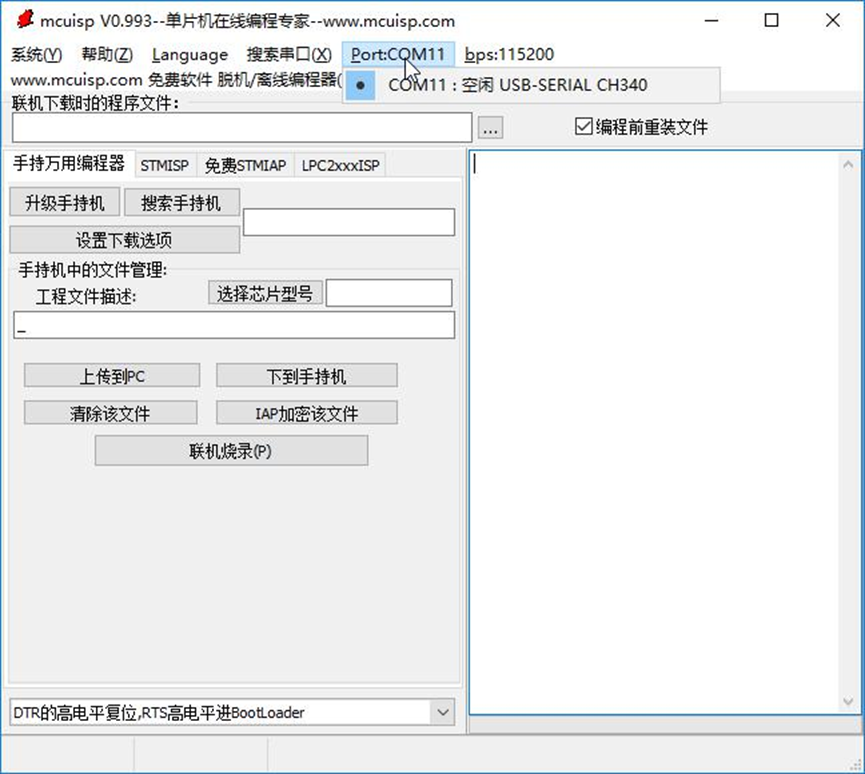Open the bps:115200 baud rate menu

[x=509, y=55]
